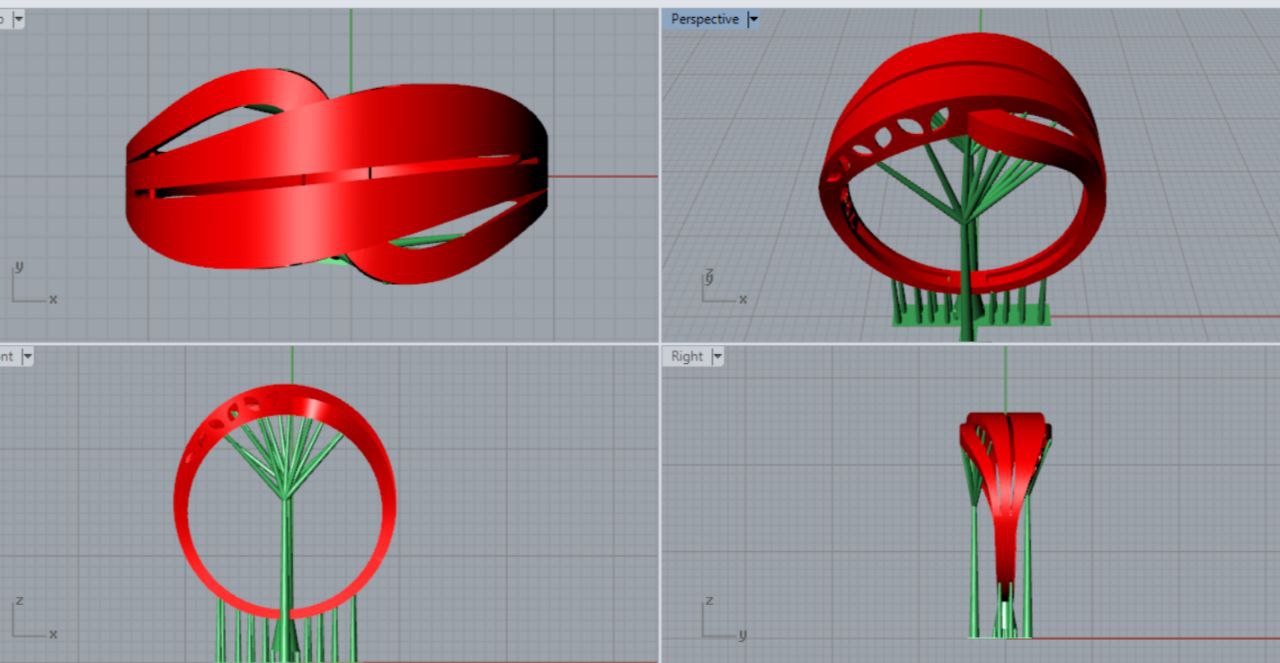Activate the Right viewport title label
This screenshot has width=1280, height=663.
coord(687,356)
